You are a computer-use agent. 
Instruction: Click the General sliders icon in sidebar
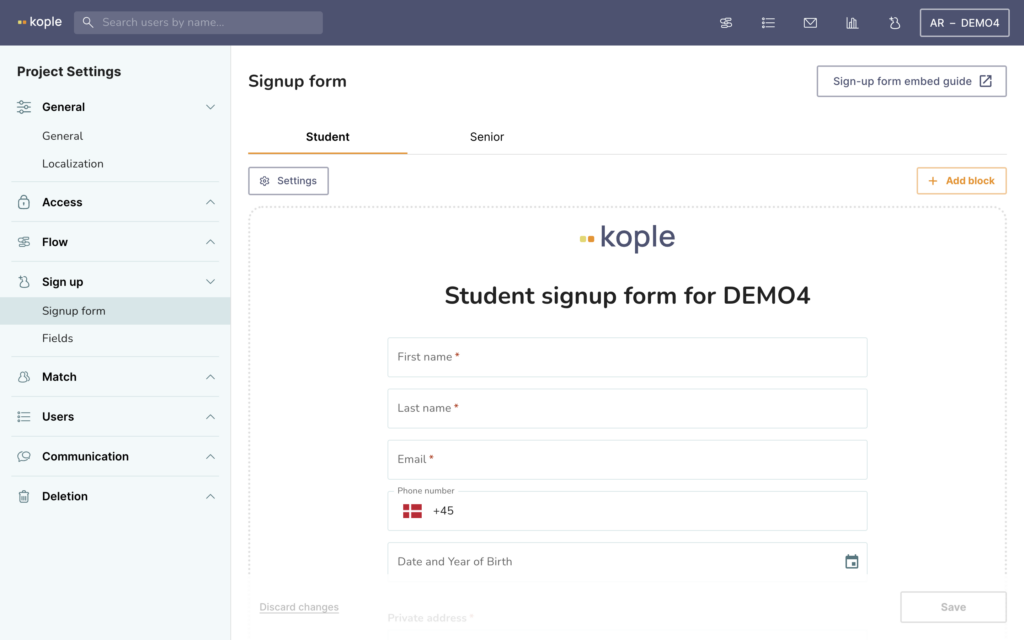24,107
